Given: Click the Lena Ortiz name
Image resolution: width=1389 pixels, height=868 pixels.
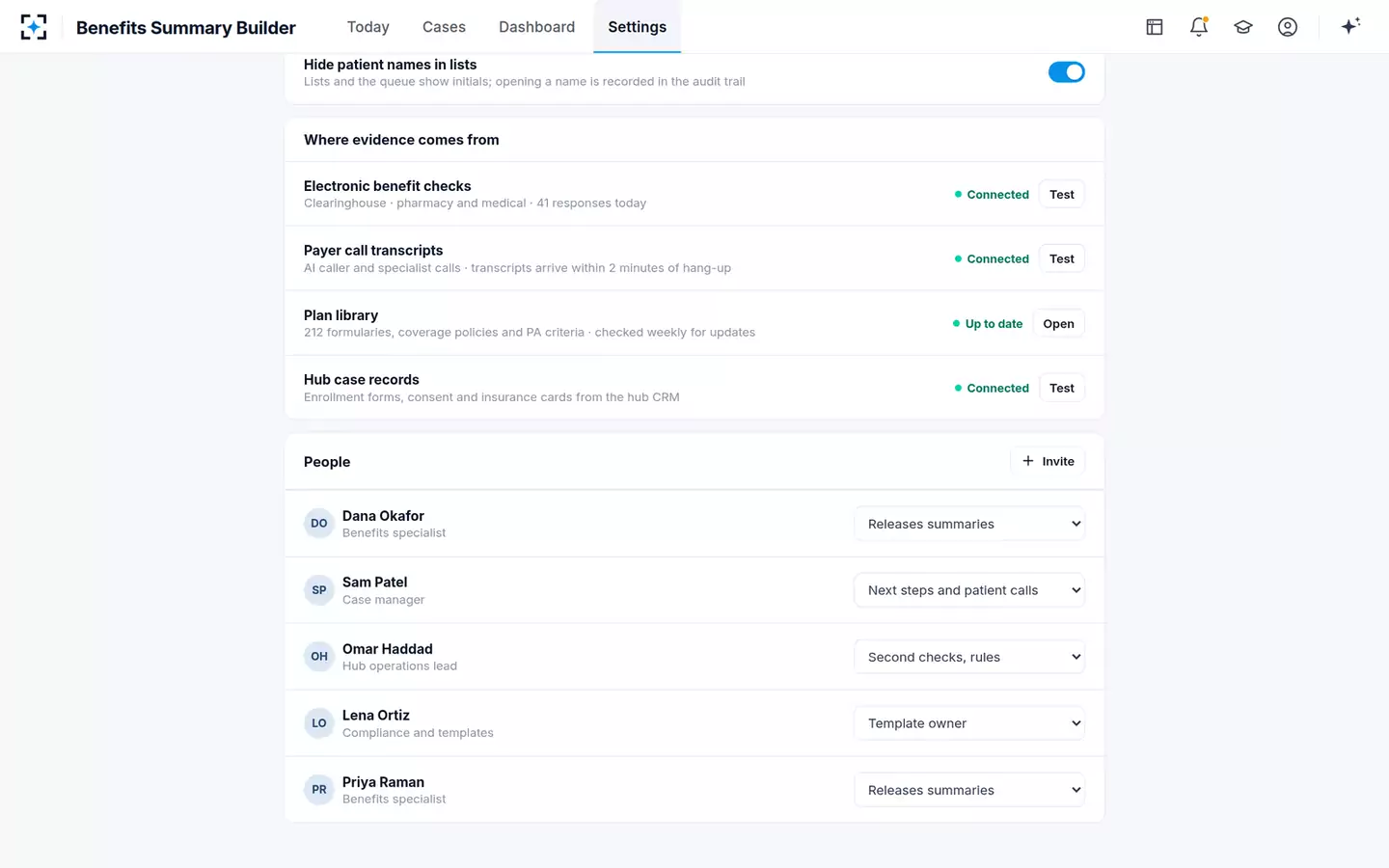Looking at the screenshot, I should coord(375,716).
